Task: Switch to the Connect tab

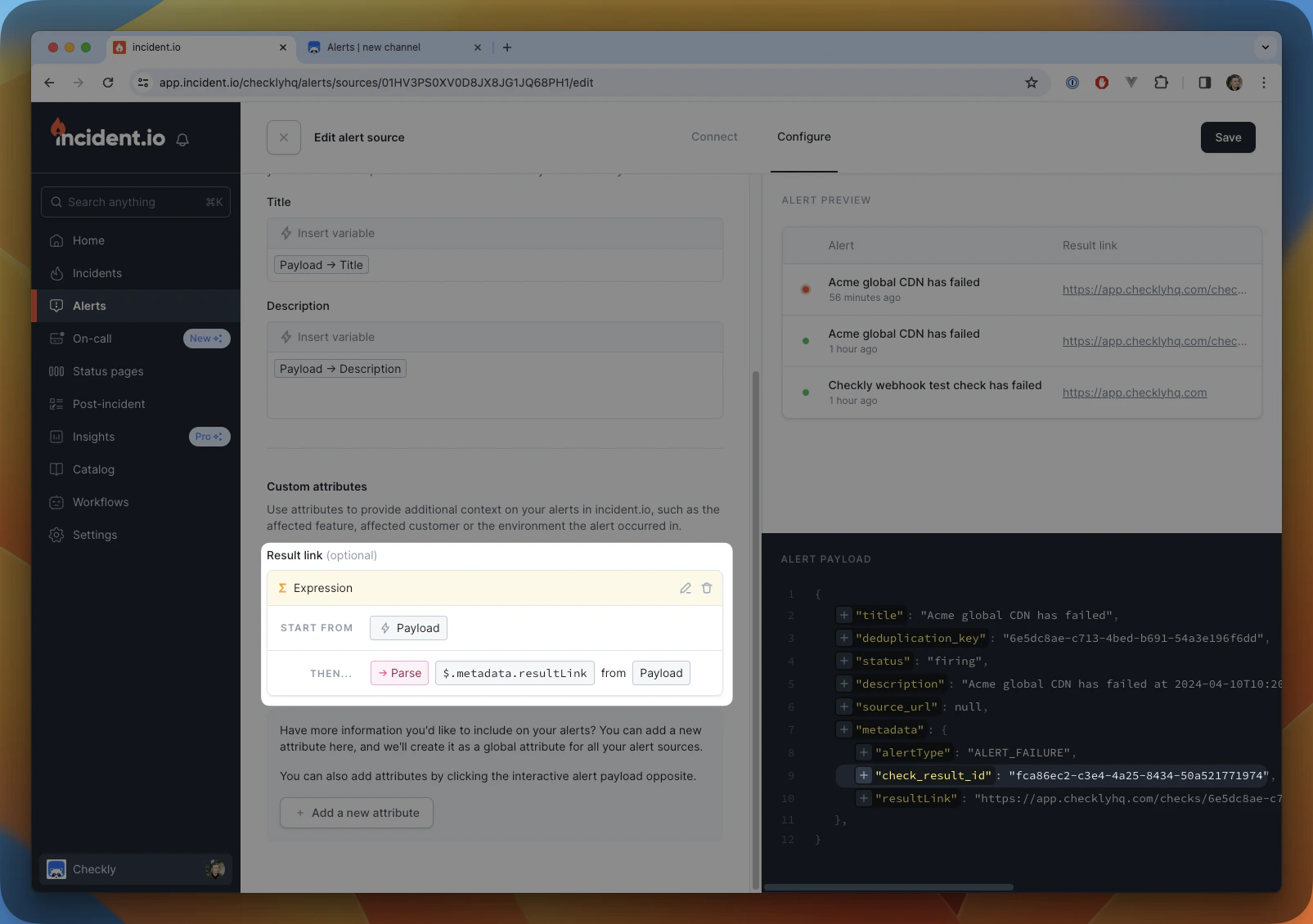Action: (x=714, y=137)
